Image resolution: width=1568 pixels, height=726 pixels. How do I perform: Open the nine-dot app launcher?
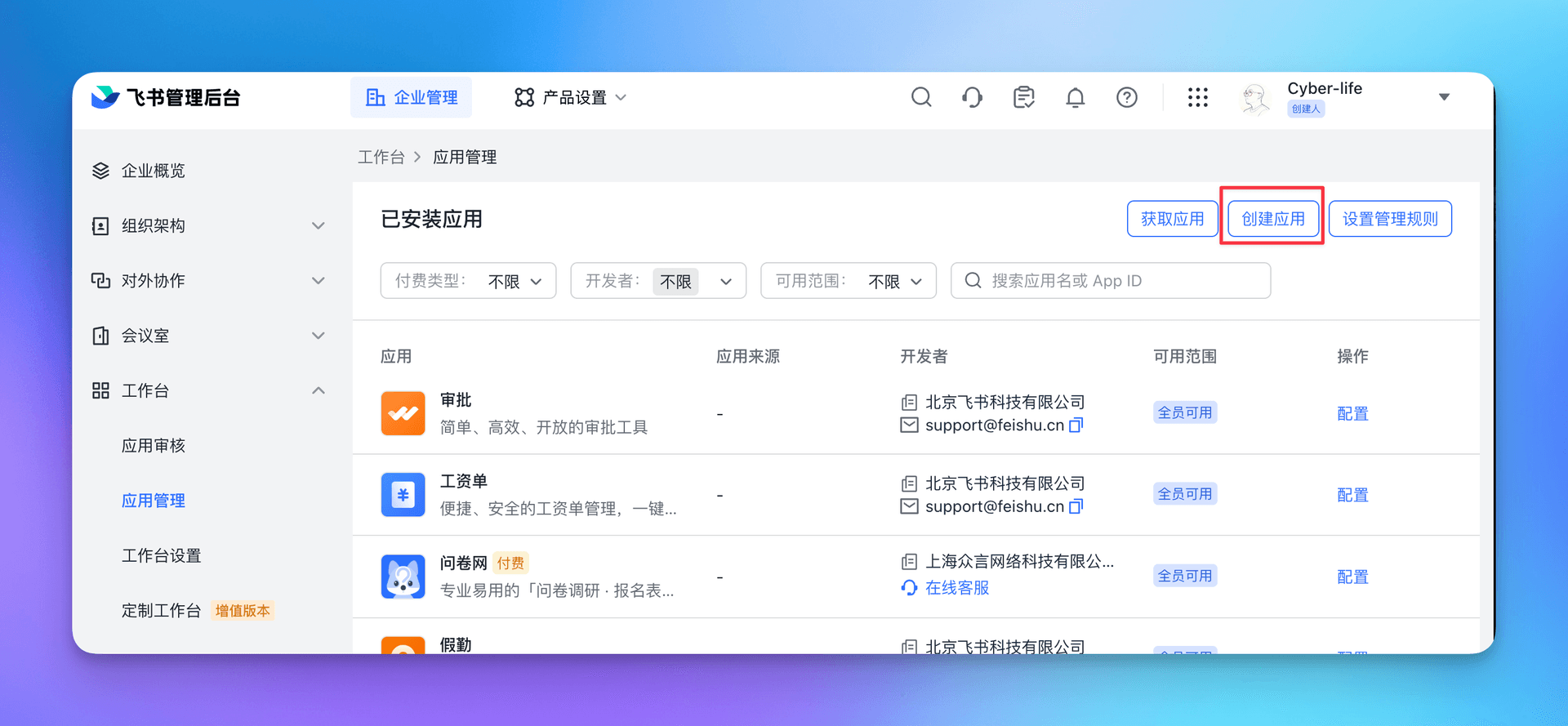coord(1197,97)
